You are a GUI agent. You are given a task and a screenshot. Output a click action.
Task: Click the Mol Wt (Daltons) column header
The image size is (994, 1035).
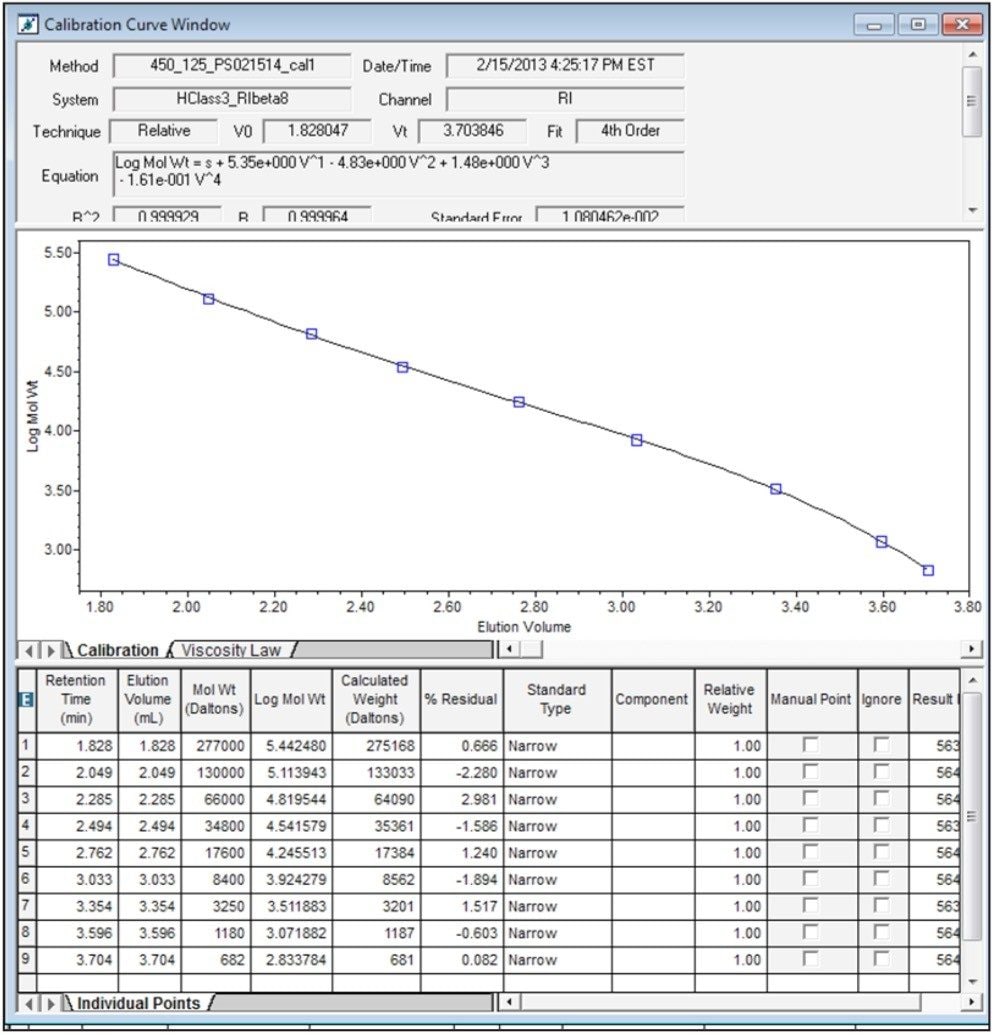point(215,700)
